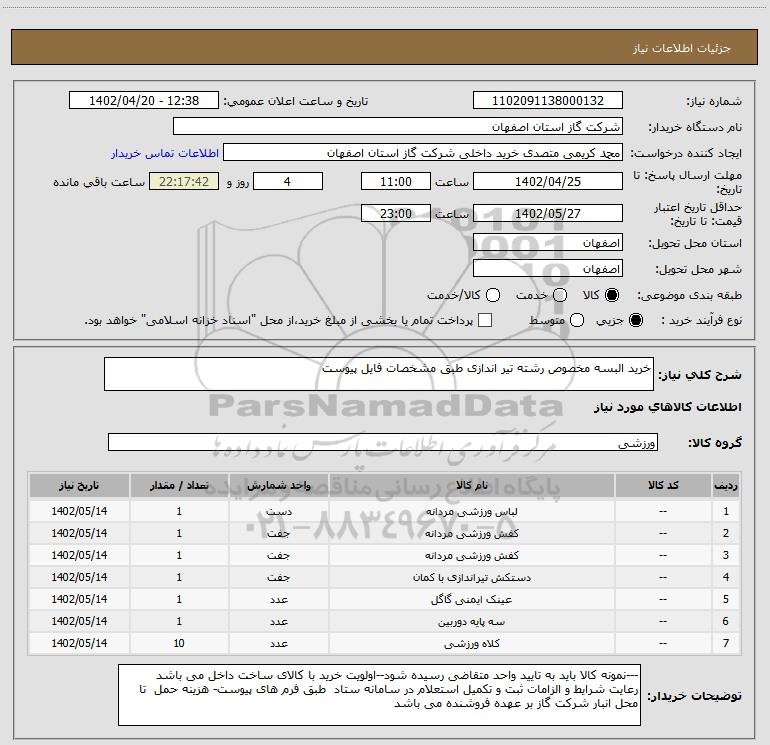The height and width of the screenshot is (745, 770).
Task: Toggle the اسناد خزانه اسلامی payment checkbox
Action: pyautogui.click(x=485, y=320)
